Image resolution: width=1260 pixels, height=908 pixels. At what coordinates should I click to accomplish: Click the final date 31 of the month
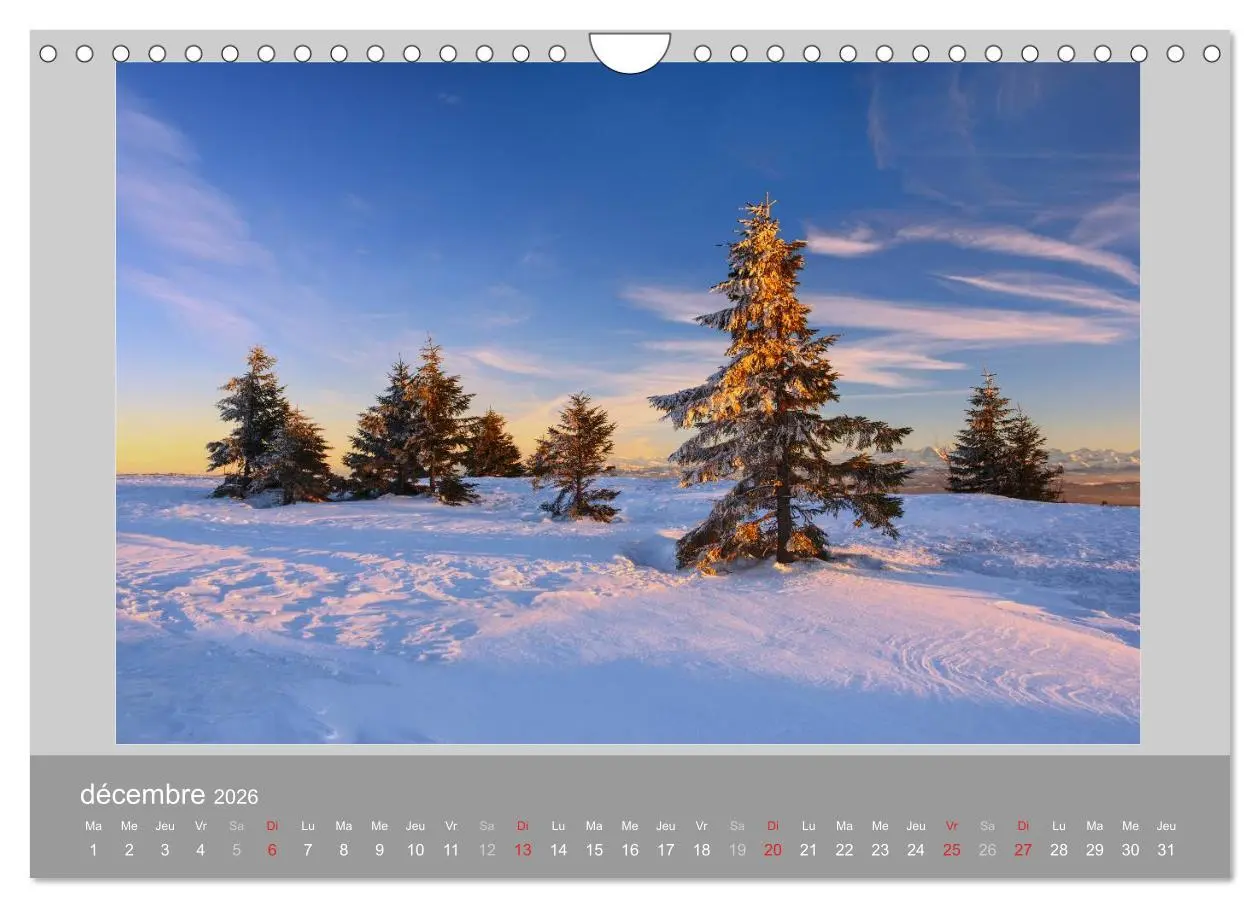[1166, 849]
